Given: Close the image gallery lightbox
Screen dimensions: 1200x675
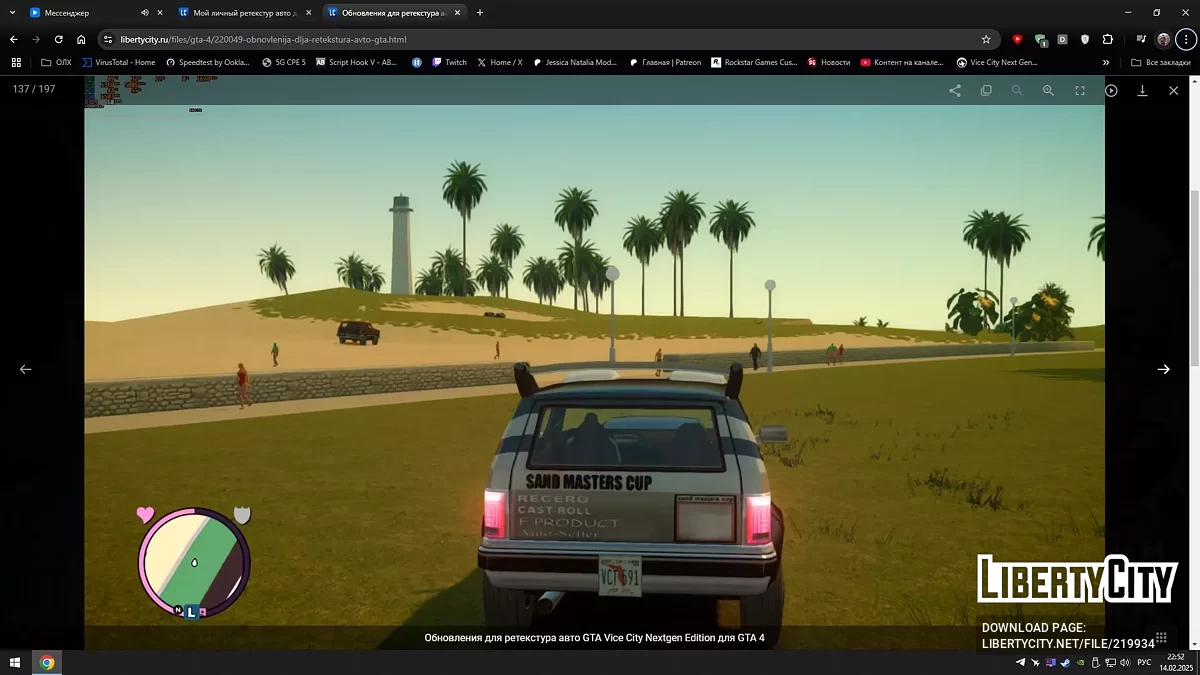Looking at the screenshot, I should [x=1173, y=90].
